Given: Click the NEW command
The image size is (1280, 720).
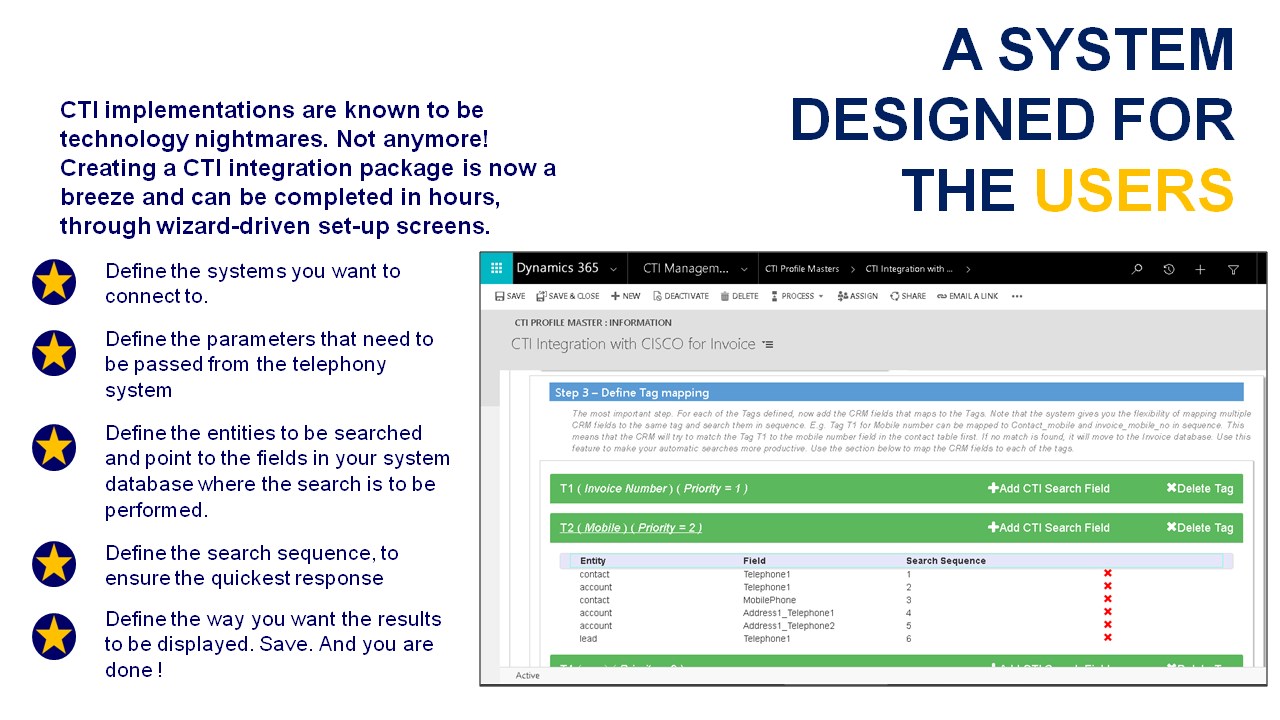Looking at the screenshot, I should click(x=626, y=296).
